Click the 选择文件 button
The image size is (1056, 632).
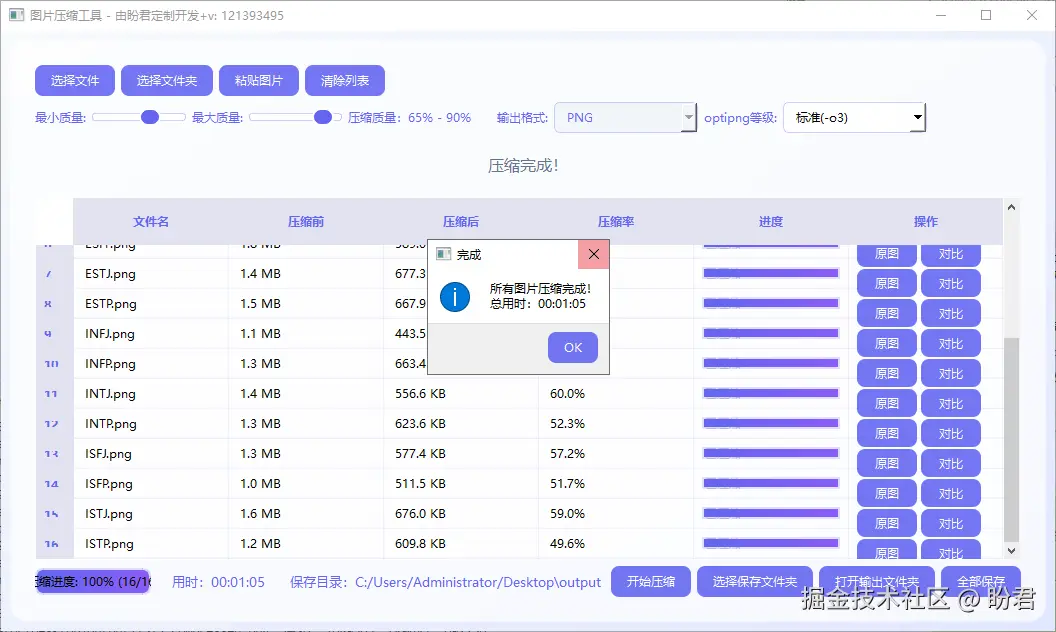pos(75,81)
